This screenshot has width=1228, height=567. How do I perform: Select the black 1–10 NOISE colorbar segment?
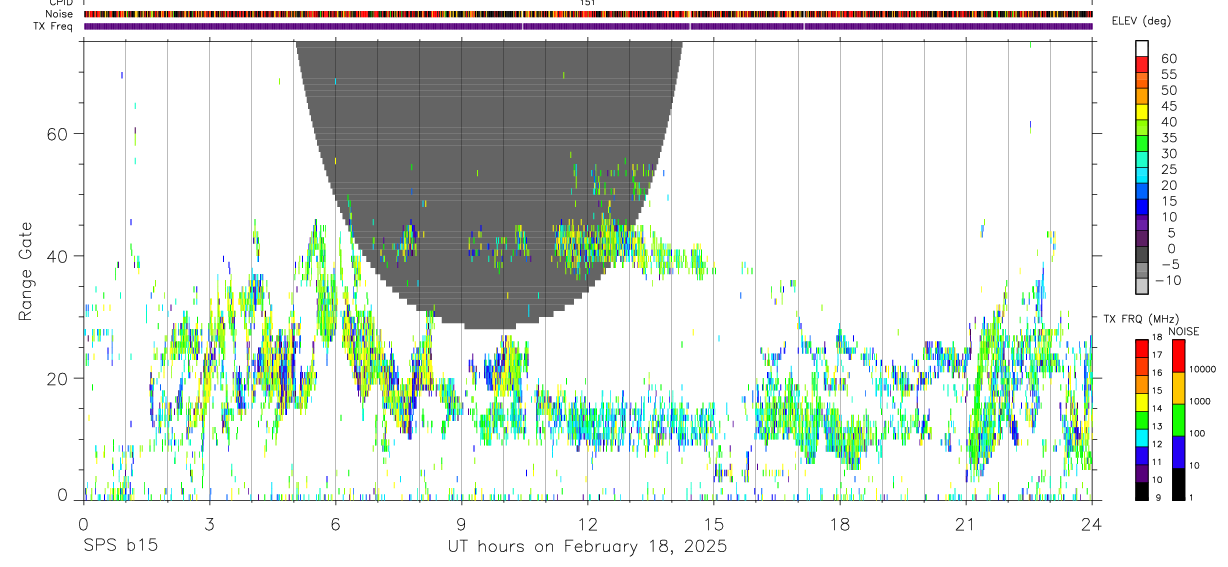(1178, 484)
